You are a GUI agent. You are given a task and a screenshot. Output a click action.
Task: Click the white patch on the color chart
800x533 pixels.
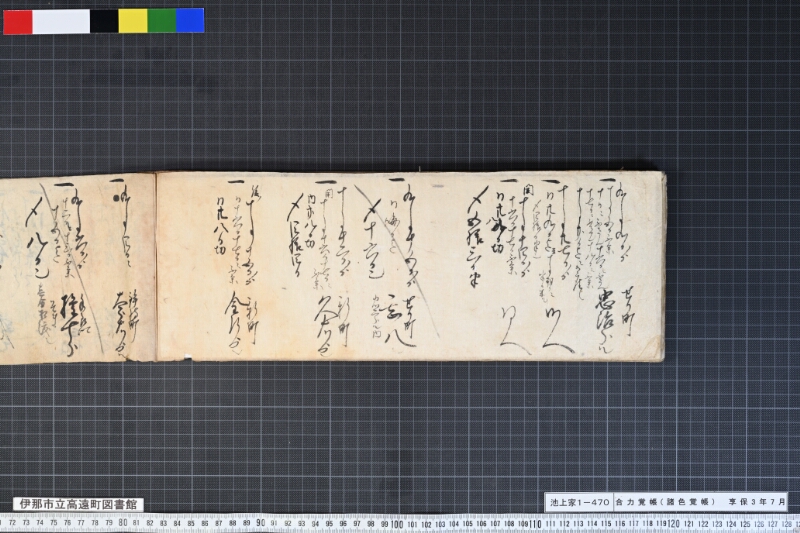point(61,21)
